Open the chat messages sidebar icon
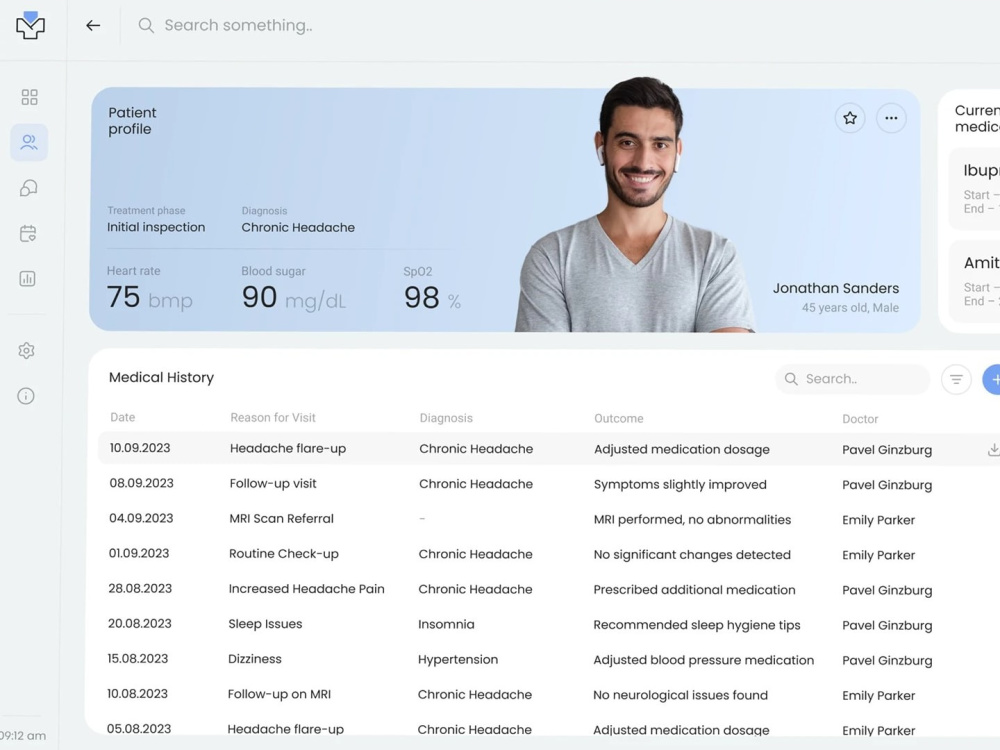 click(29, 188)
